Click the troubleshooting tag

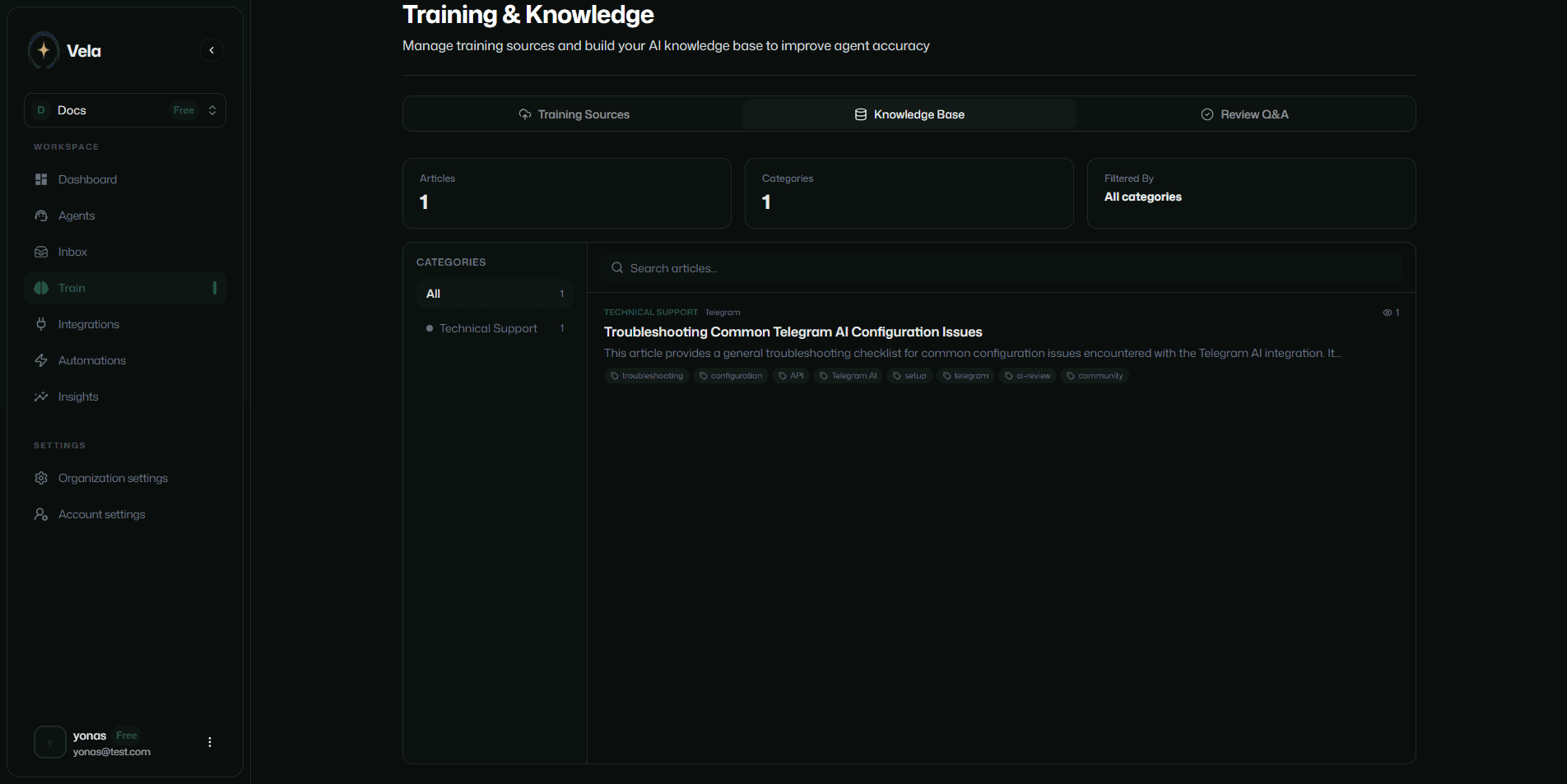click(647, 376)
